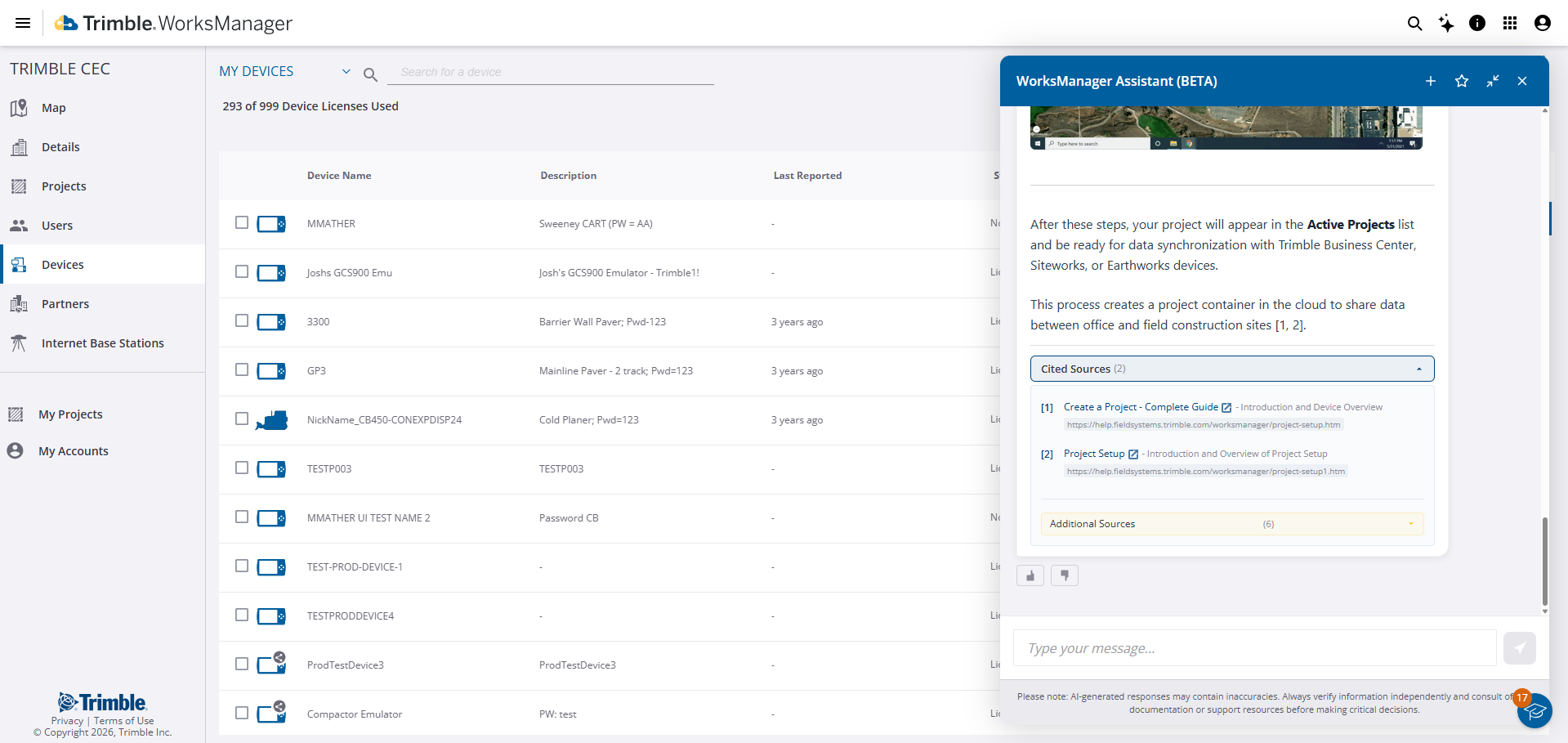This screenshot has height=743, width=1568.
Task: Click the Type your message input
Action: pyautogui.click(x=1255, y=648)
